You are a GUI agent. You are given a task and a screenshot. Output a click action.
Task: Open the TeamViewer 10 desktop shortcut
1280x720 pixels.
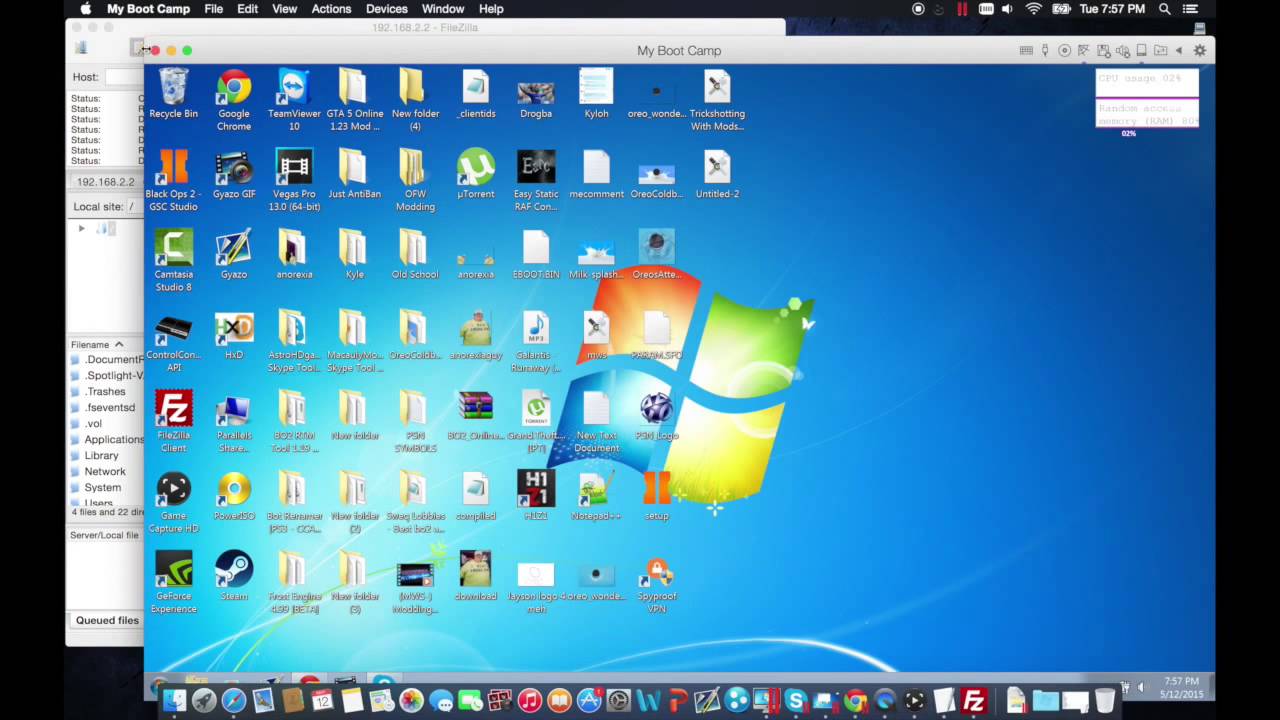[x=294, y=100]
